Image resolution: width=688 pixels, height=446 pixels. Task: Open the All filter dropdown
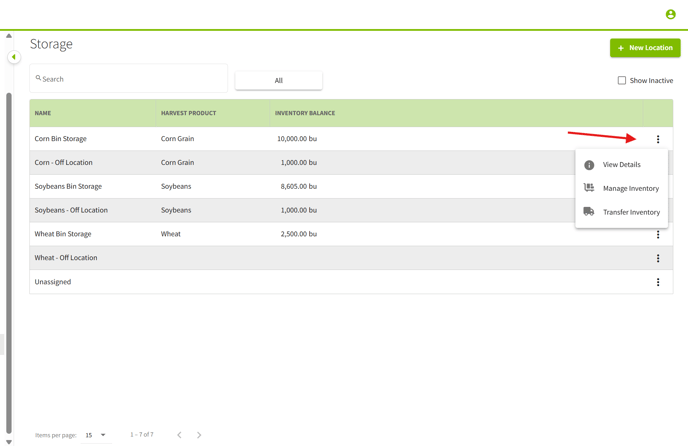point(279,80)
